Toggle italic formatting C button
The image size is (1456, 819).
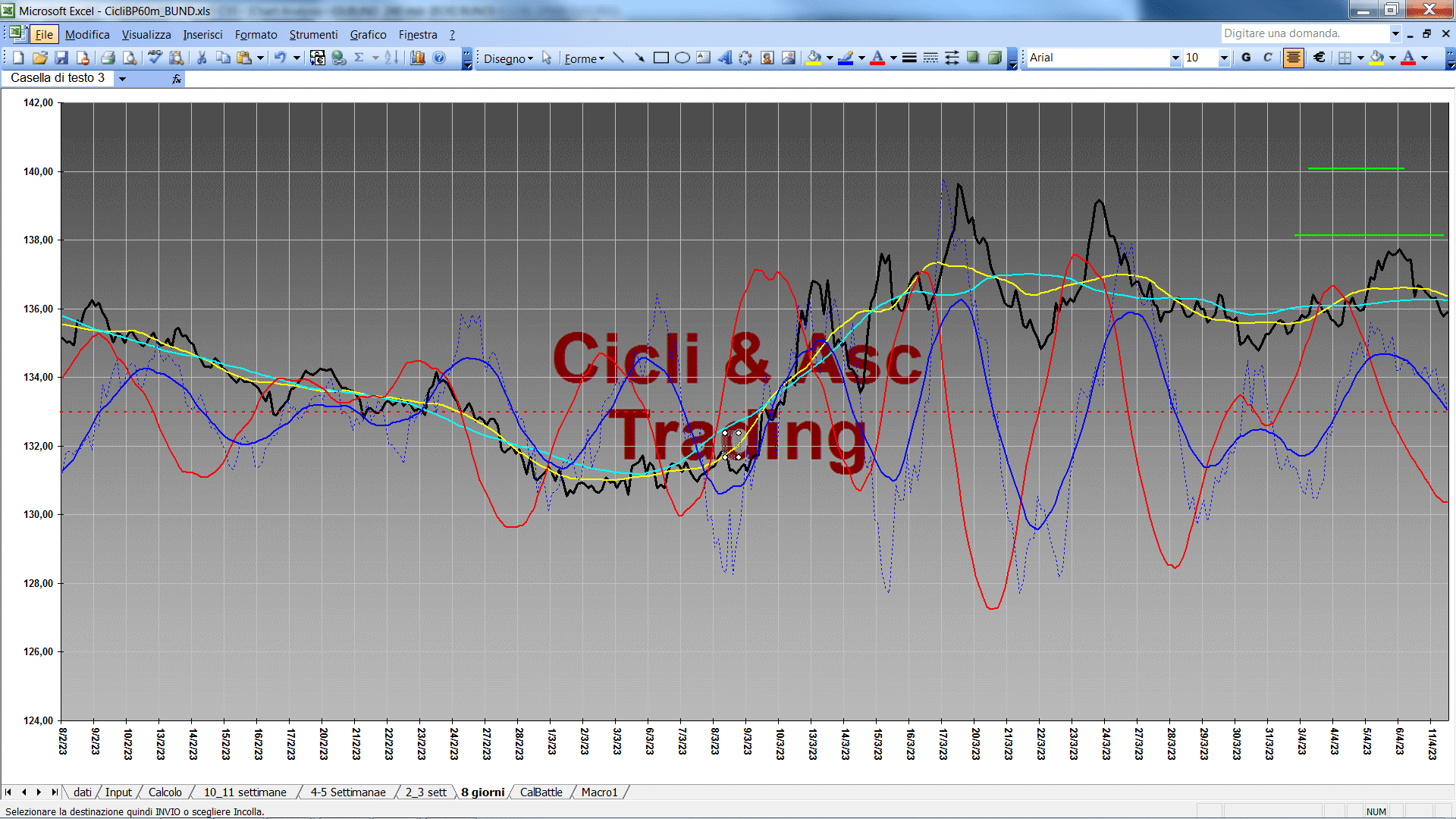pos(1267,58)
